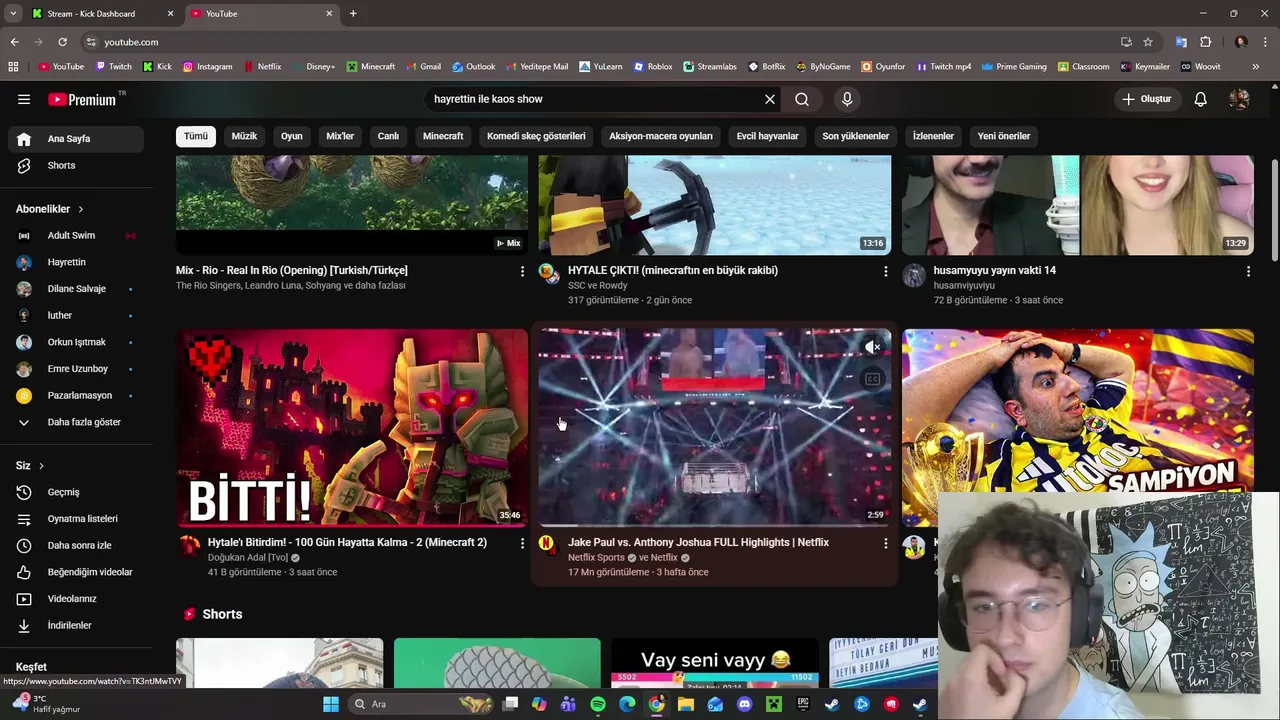Open the Kick bookmark

click(x=157, y=67)
